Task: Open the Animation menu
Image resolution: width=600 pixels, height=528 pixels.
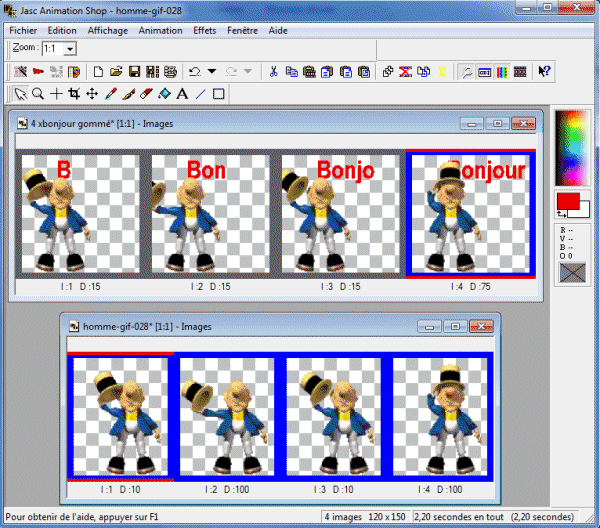Action: point(160,31)
